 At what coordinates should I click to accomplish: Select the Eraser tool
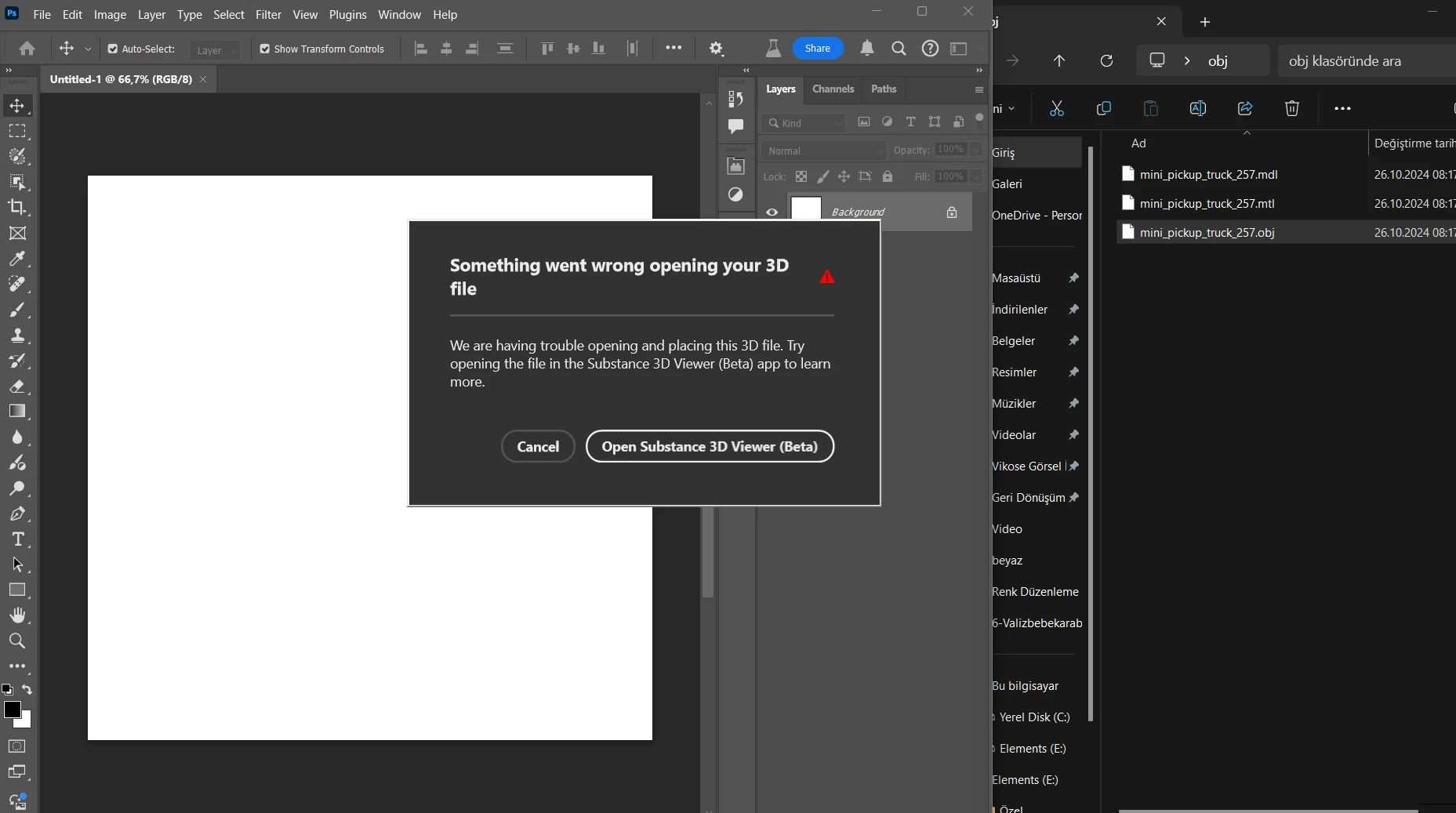17,387
